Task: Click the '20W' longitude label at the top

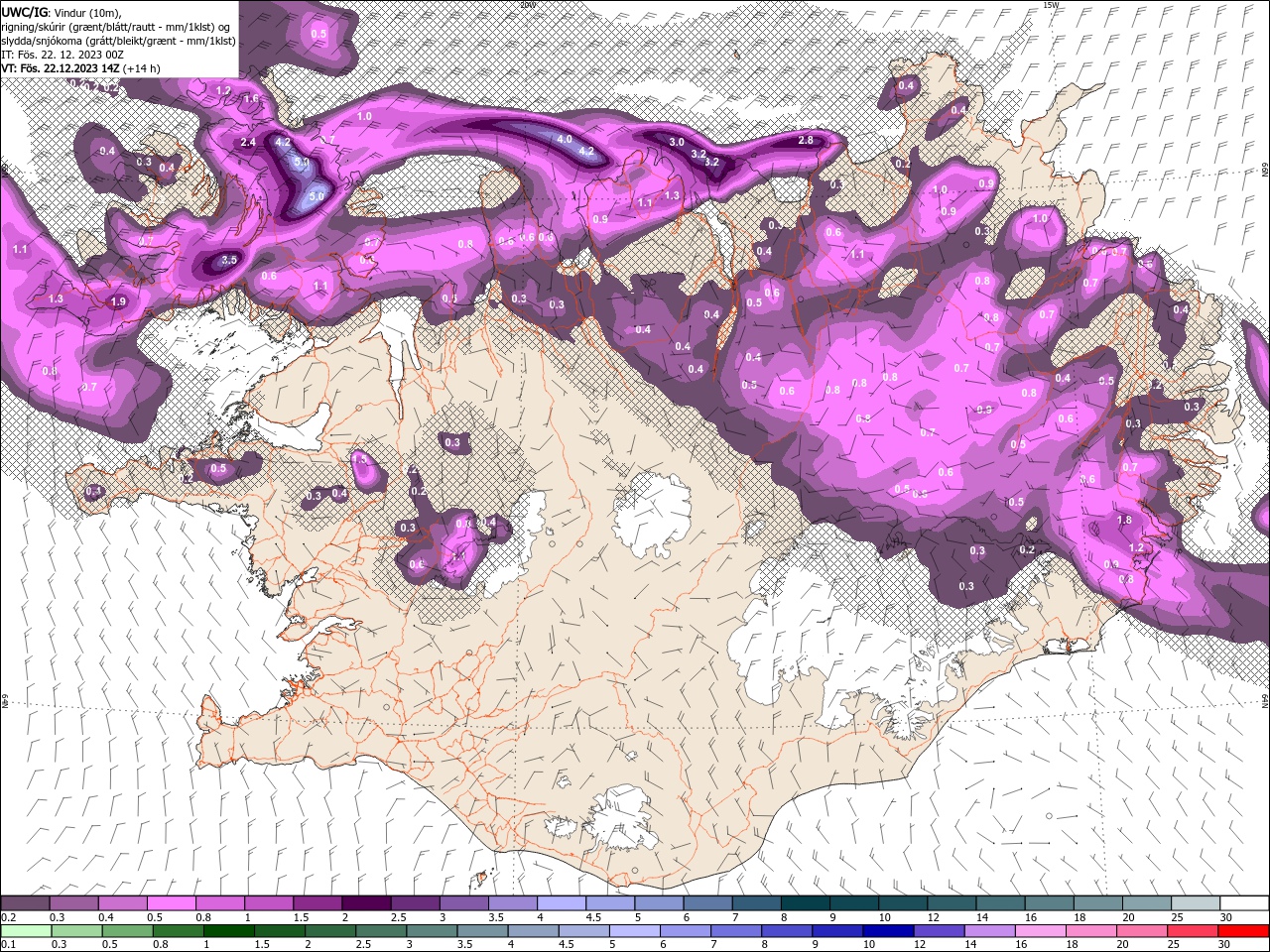Action: coord(527,5)
